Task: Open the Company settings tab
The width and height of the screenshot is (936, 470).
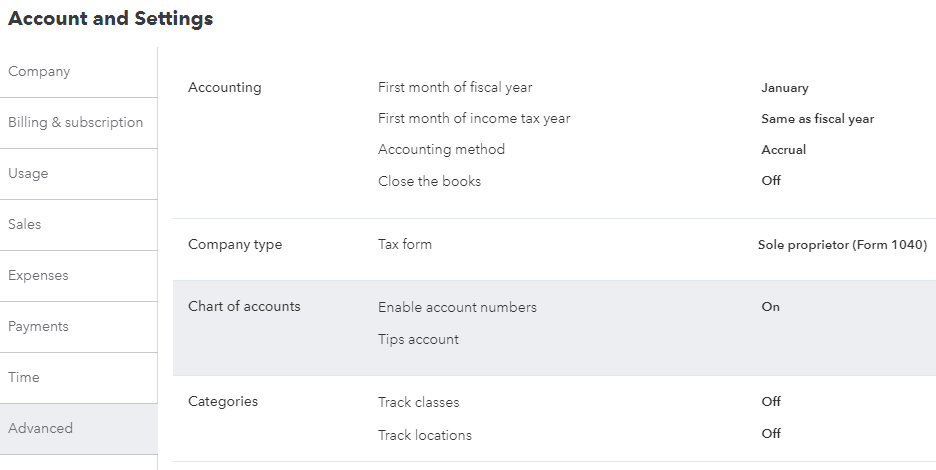Action: tap(39, 72)
